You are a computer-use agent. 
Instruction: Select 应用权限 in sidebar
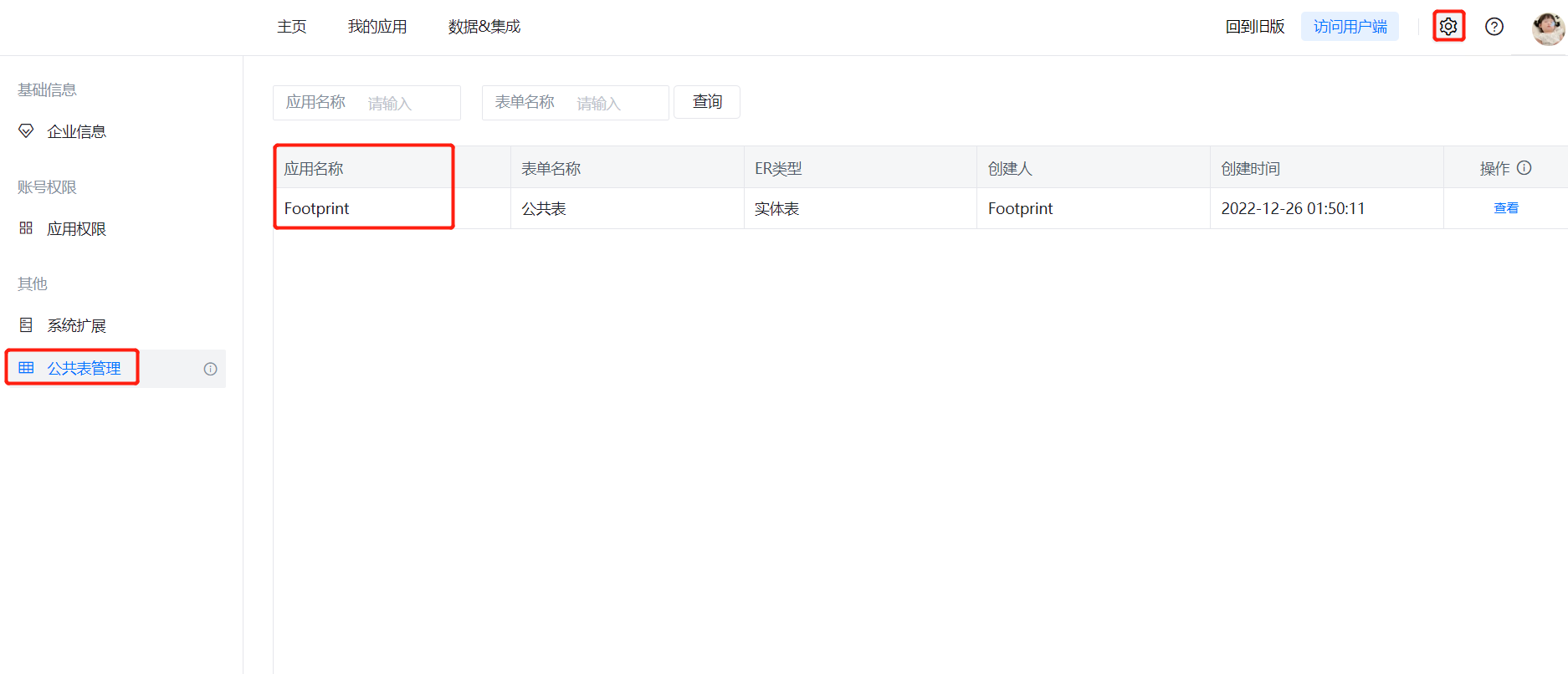pyautogui.click(x=76, y=229)
